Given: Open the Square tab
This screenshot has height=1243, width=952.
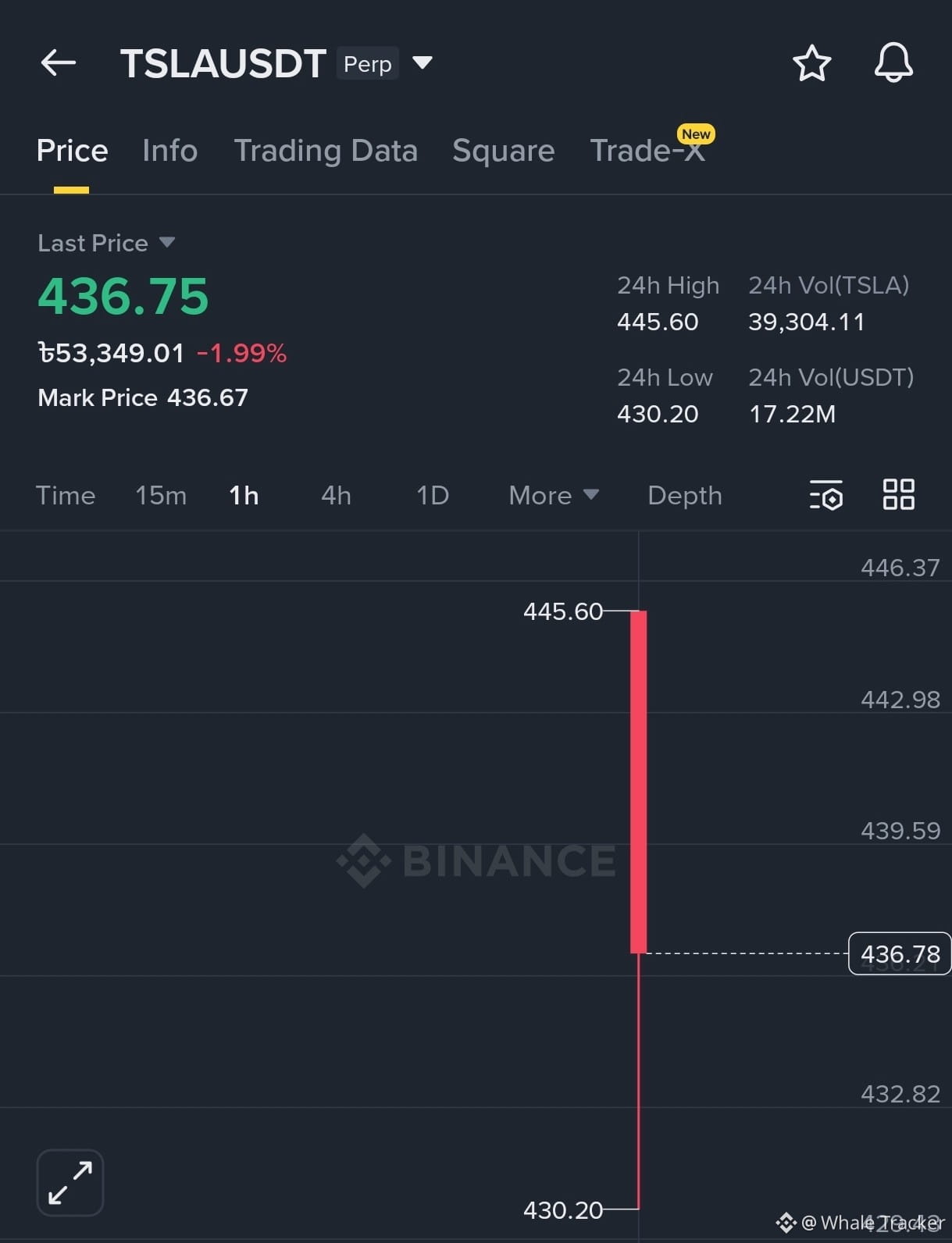Looking at the screenshot, I should pos(504,151).
